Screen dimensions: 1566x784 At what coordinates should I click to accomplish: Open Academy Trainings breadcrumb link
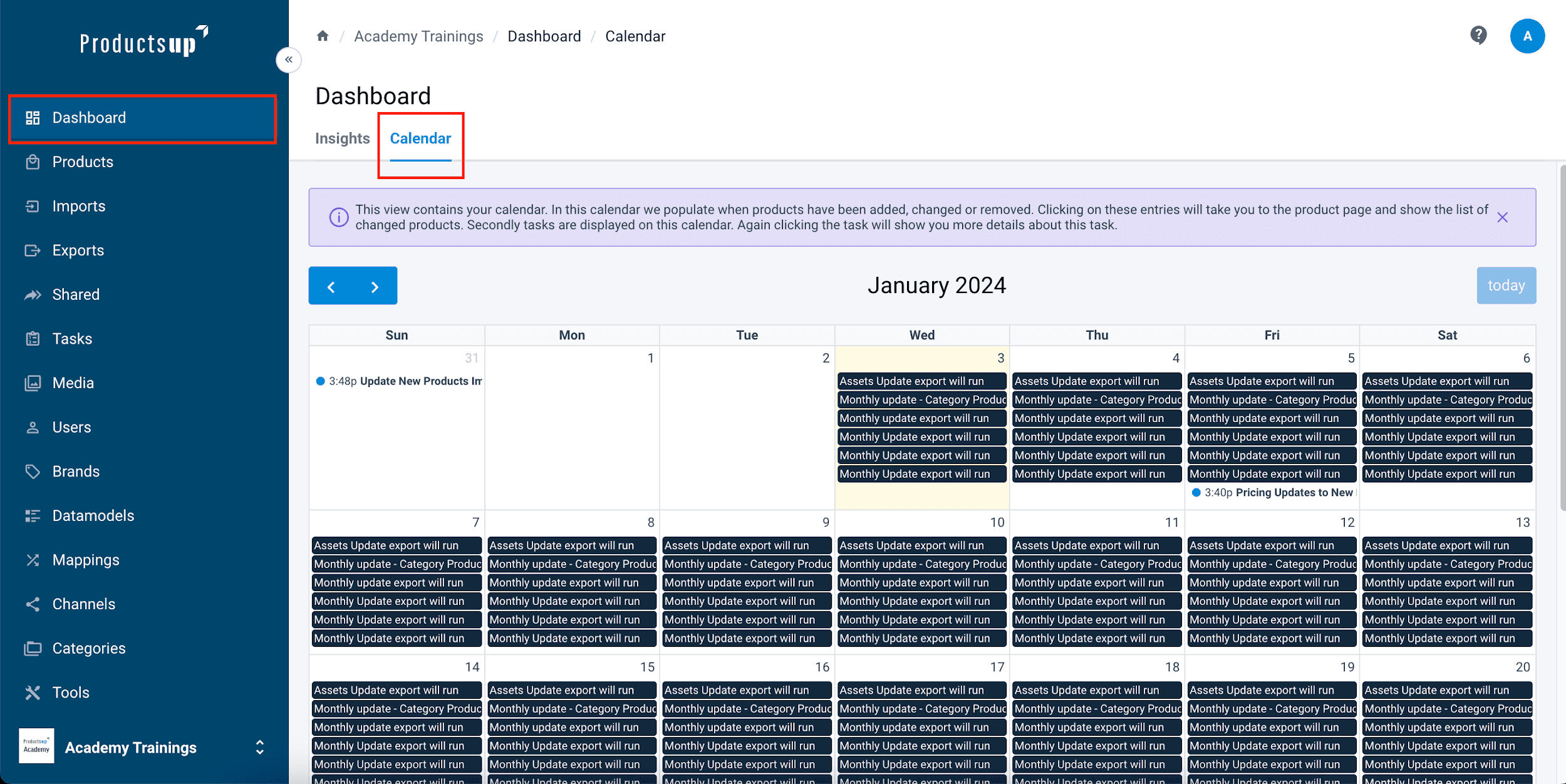tap(418, 36)
